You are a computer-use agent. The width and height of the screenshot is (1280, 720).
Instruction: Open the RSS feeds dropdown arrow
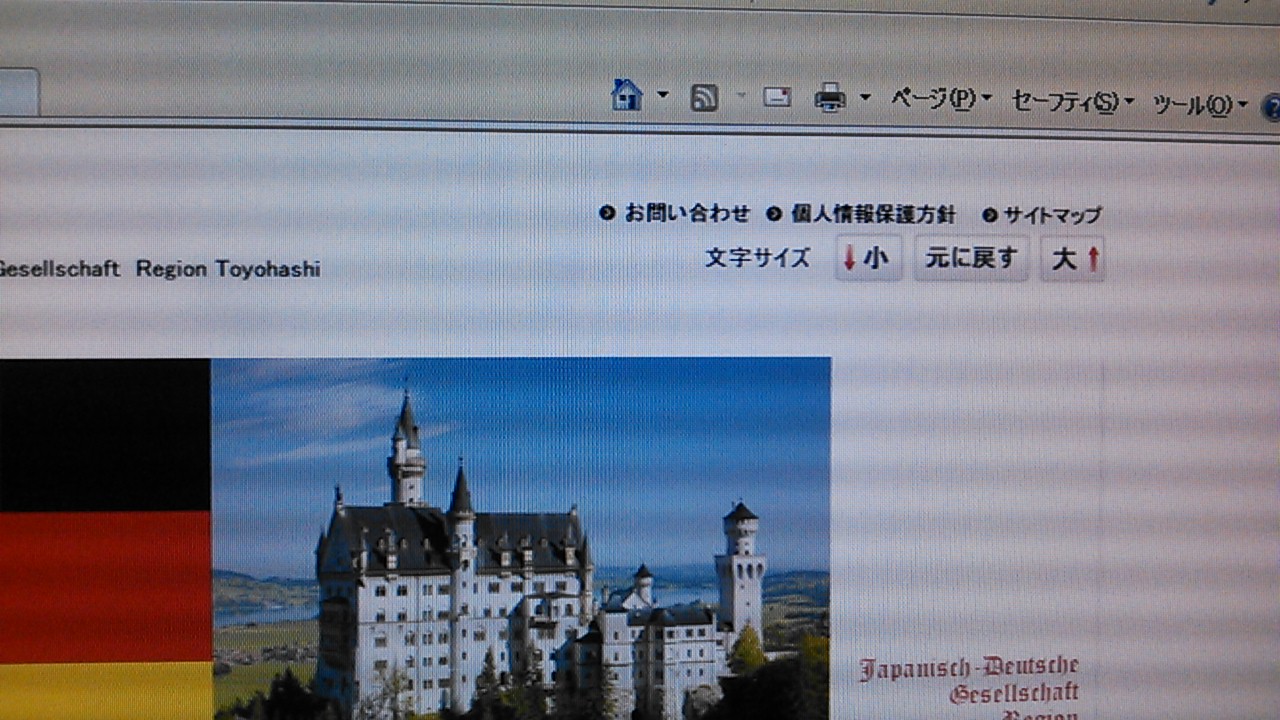[741, 97]
